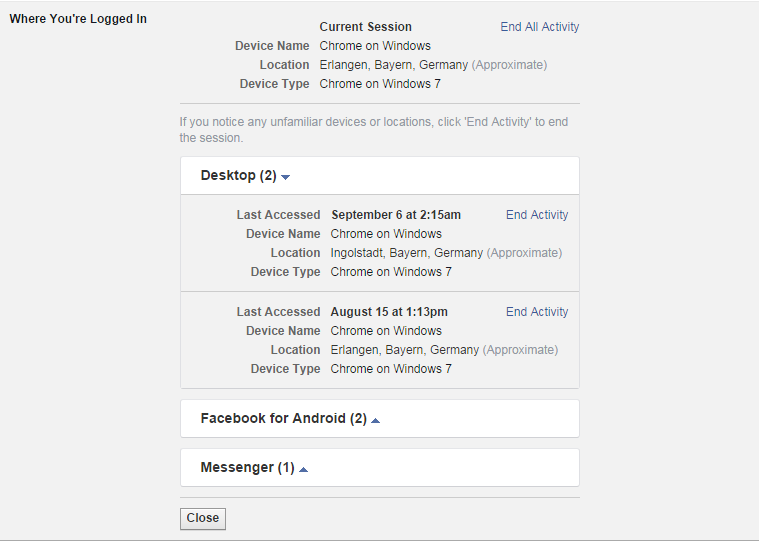Image resolution: width=759 pixels, height=541 pixels.
Task: Click Erlangen location in August 15 session
Action: point(404,350)
